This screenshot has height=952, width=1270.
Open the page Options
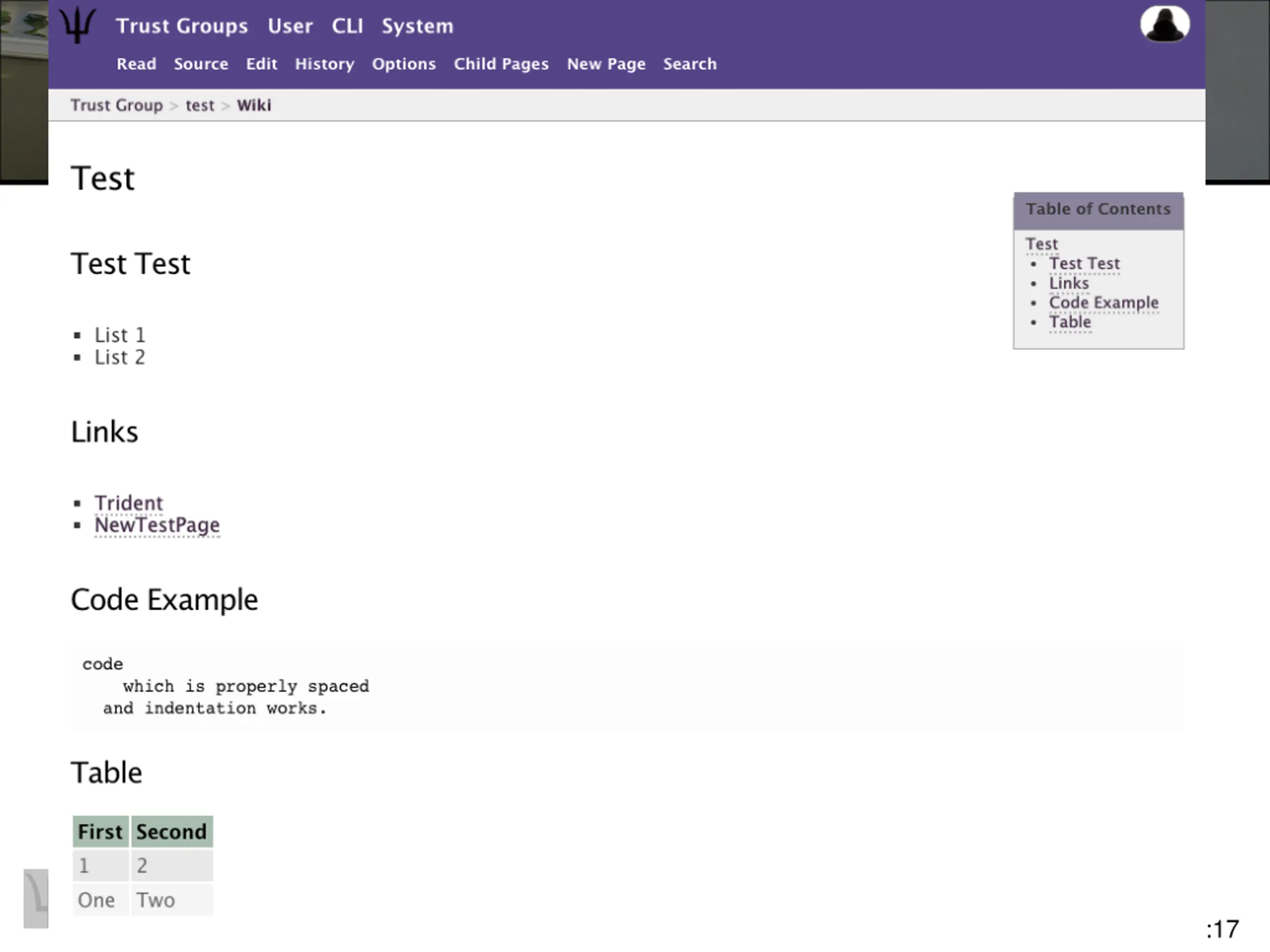[404, 63]
